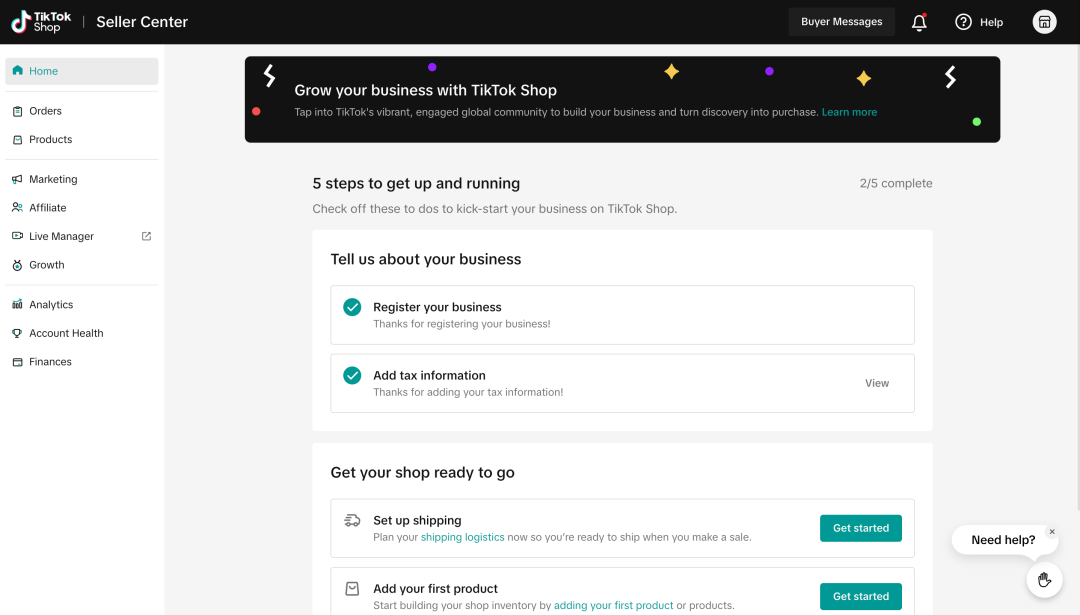Click the Register your business checkmark
This screenshot has width=1080, height=615.
tap(352, 307)
